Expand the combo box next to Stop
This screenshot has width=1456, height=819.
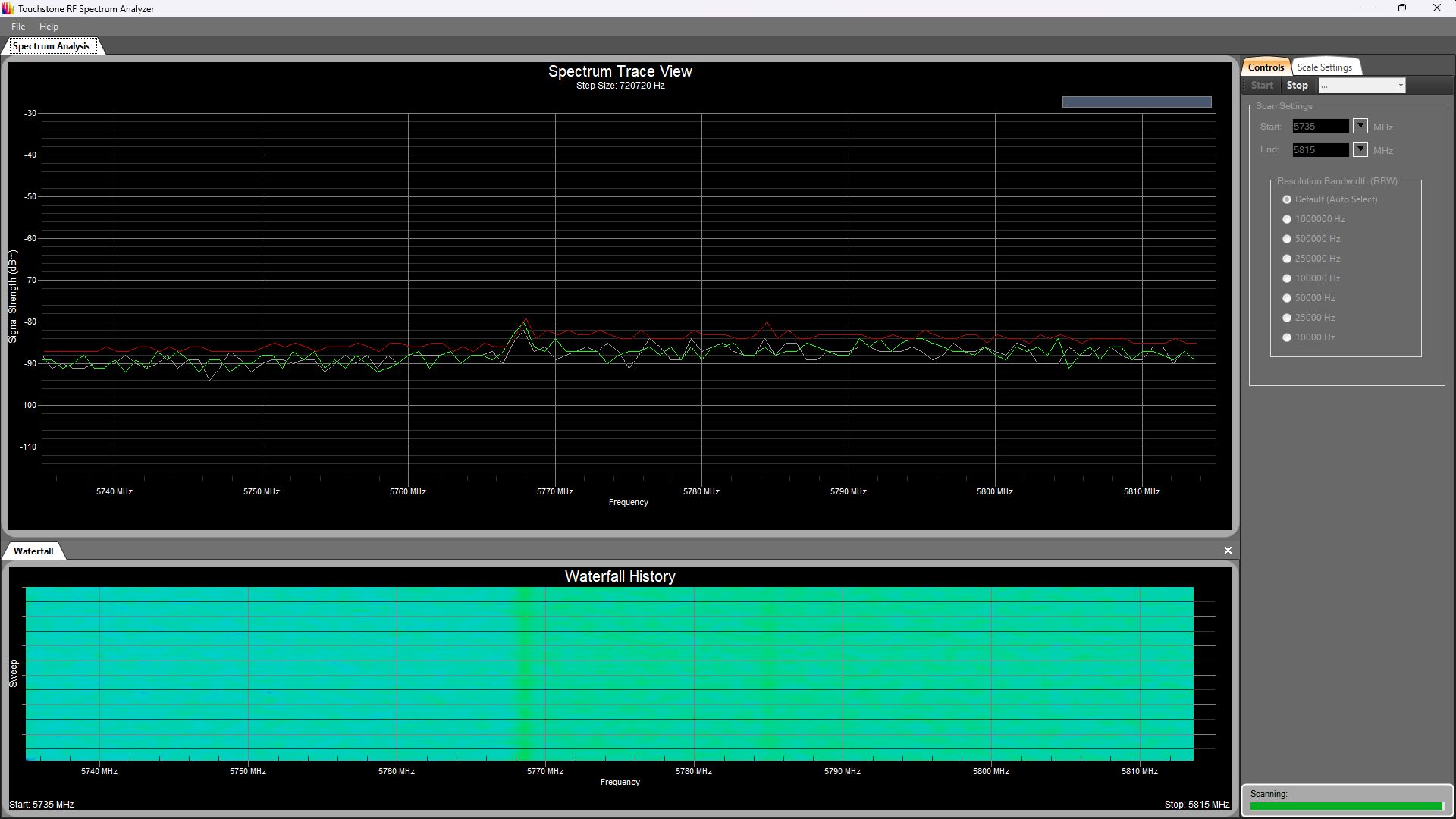1400,86
